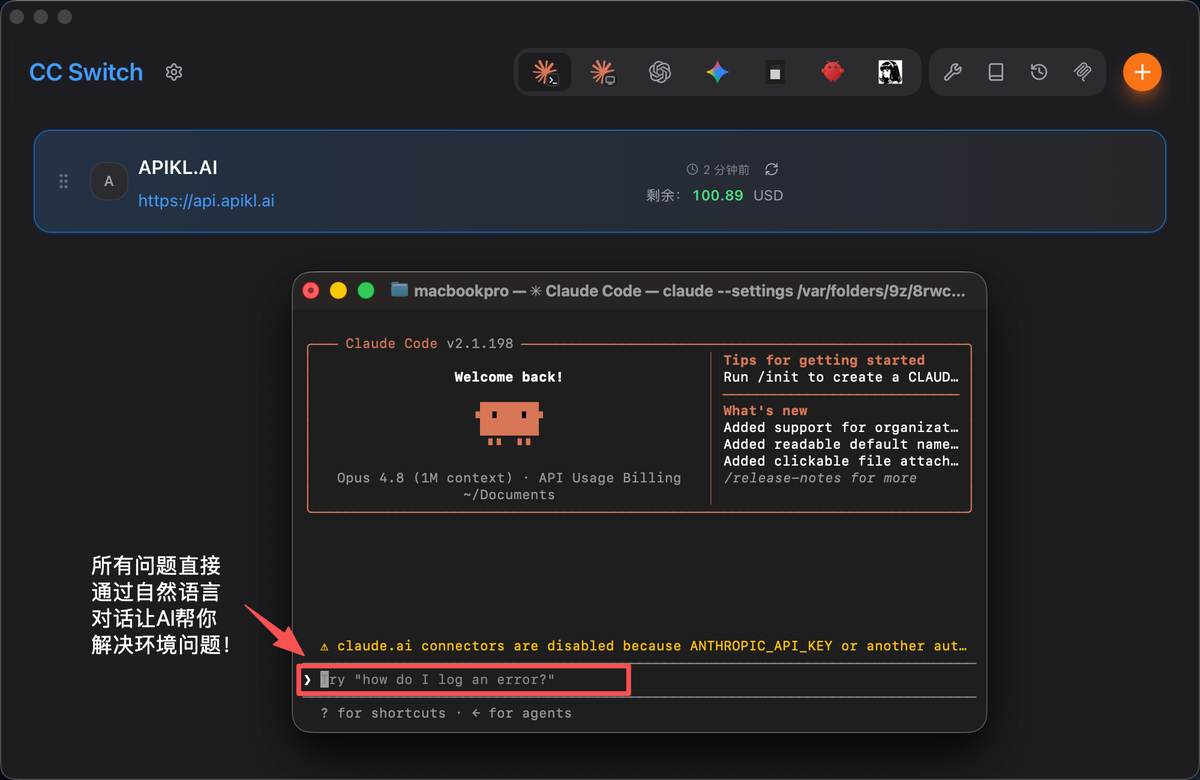Add a provider with orange plus button
Viewport: 1200px width, 780px height.
coord(1142,72)
